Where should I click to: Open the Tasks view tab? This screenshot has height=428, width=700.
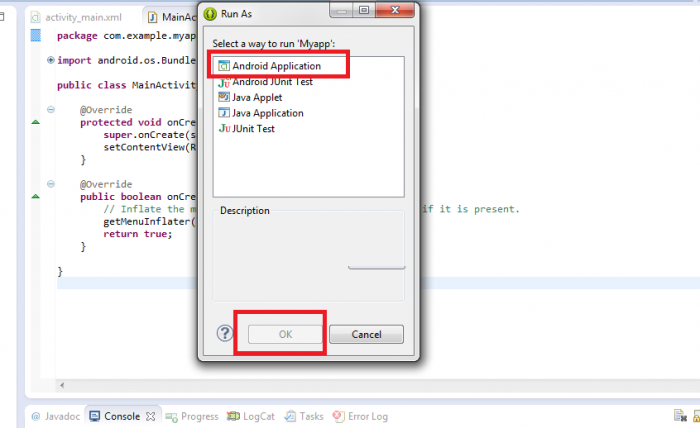(304, 416)
